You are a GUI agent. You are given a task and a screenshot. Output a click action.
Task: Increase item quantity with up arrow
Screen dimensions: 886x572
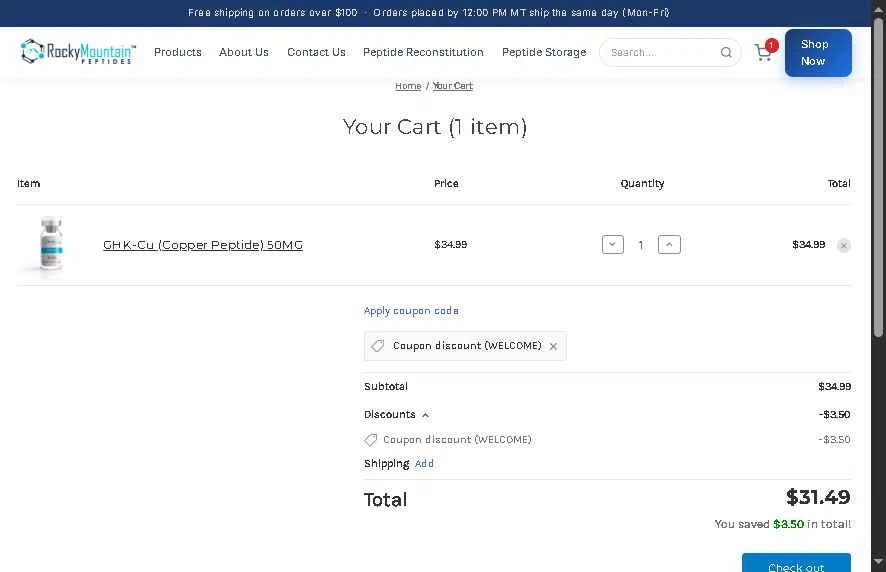pos(669,245)
